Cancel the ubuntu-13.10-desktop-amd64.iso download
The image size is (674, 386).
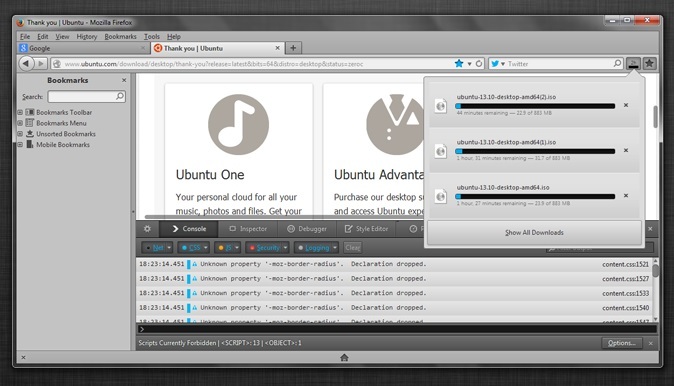pyautogui.click(x=626, y=196)
